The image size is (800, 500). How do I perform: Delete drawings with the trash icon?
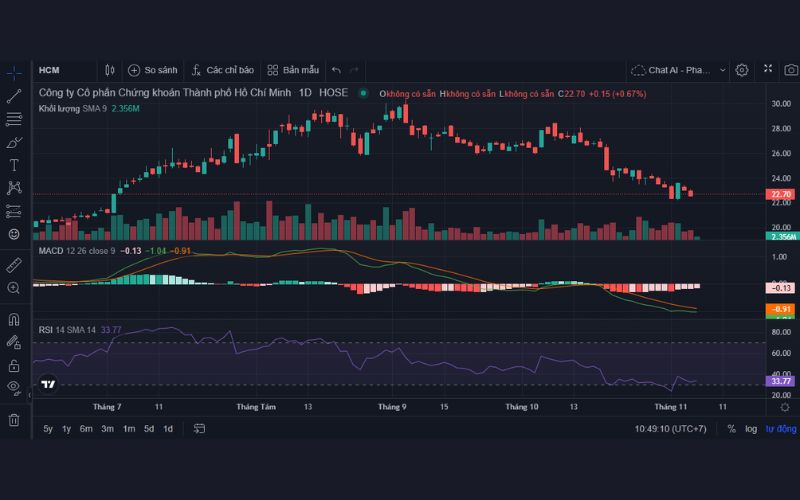[x=14, y=420]
